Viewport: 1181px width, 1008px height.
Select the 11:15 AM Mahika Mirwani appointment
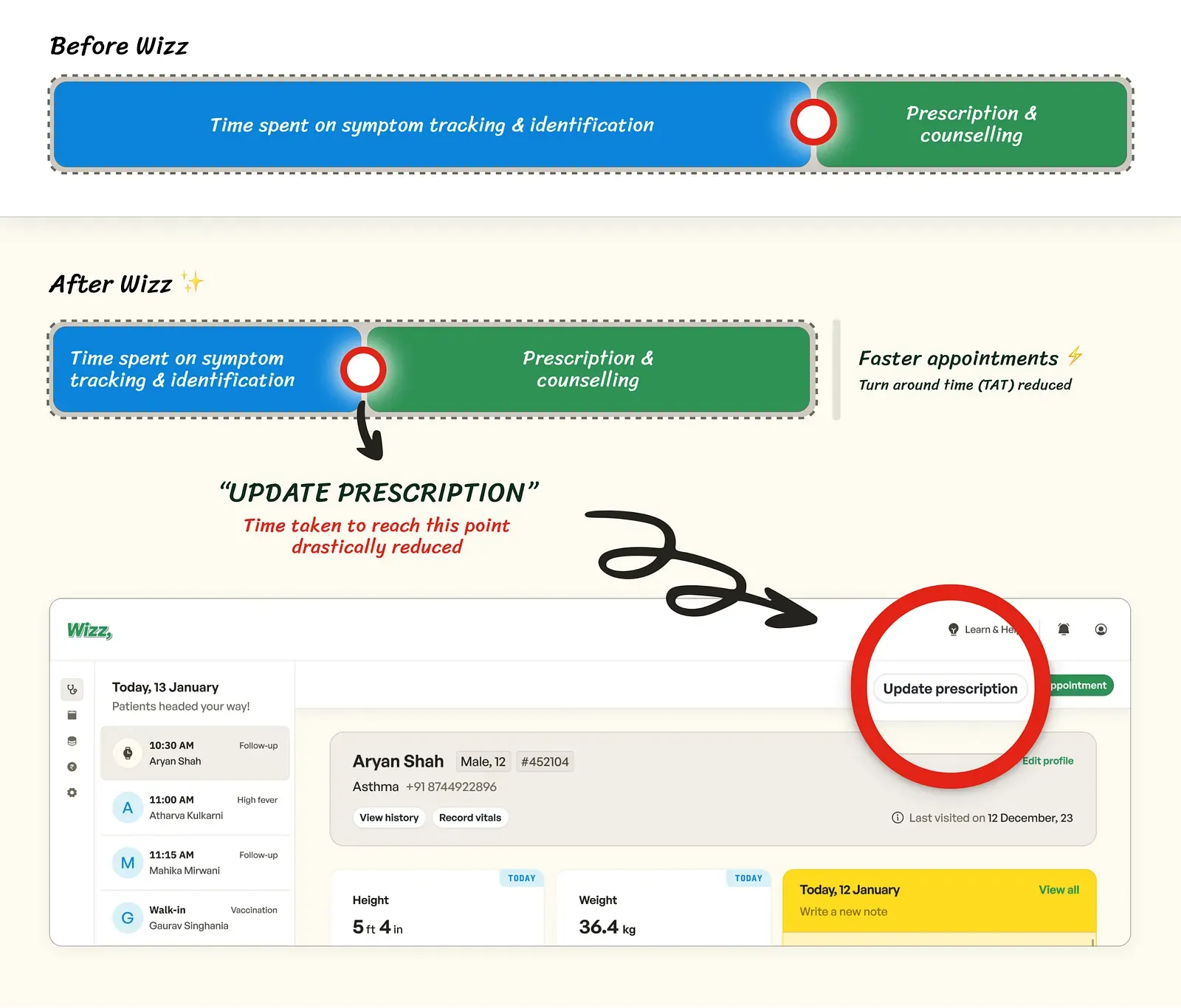195,863
